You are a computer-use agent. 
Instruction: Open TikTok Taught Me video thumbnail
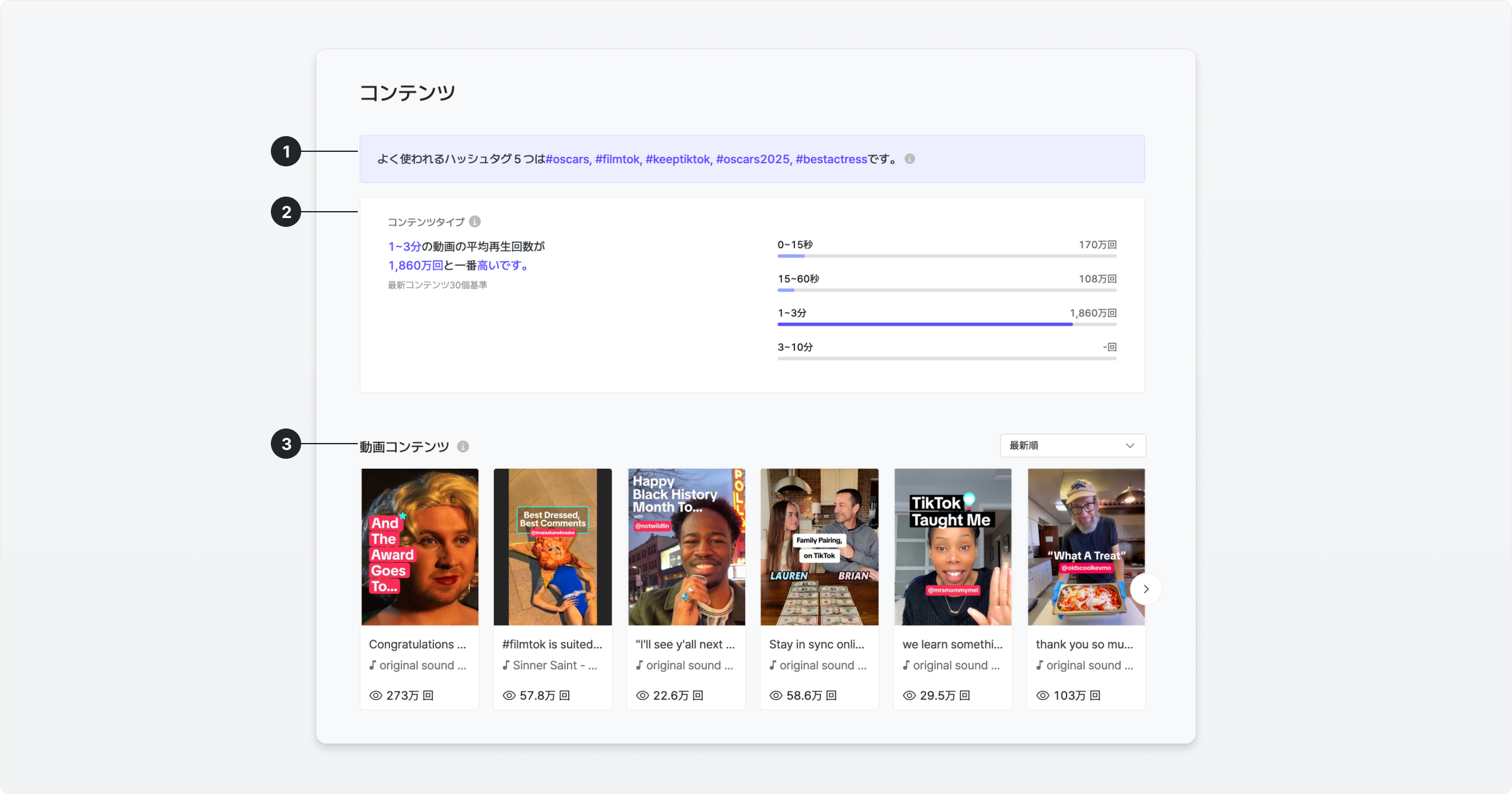tap(953, 546)
